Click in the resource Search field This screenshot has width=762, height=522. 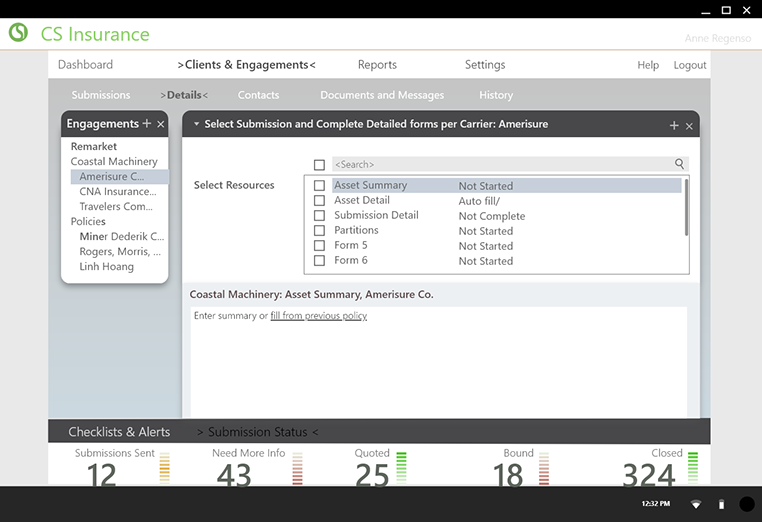[x=500, y=164]
